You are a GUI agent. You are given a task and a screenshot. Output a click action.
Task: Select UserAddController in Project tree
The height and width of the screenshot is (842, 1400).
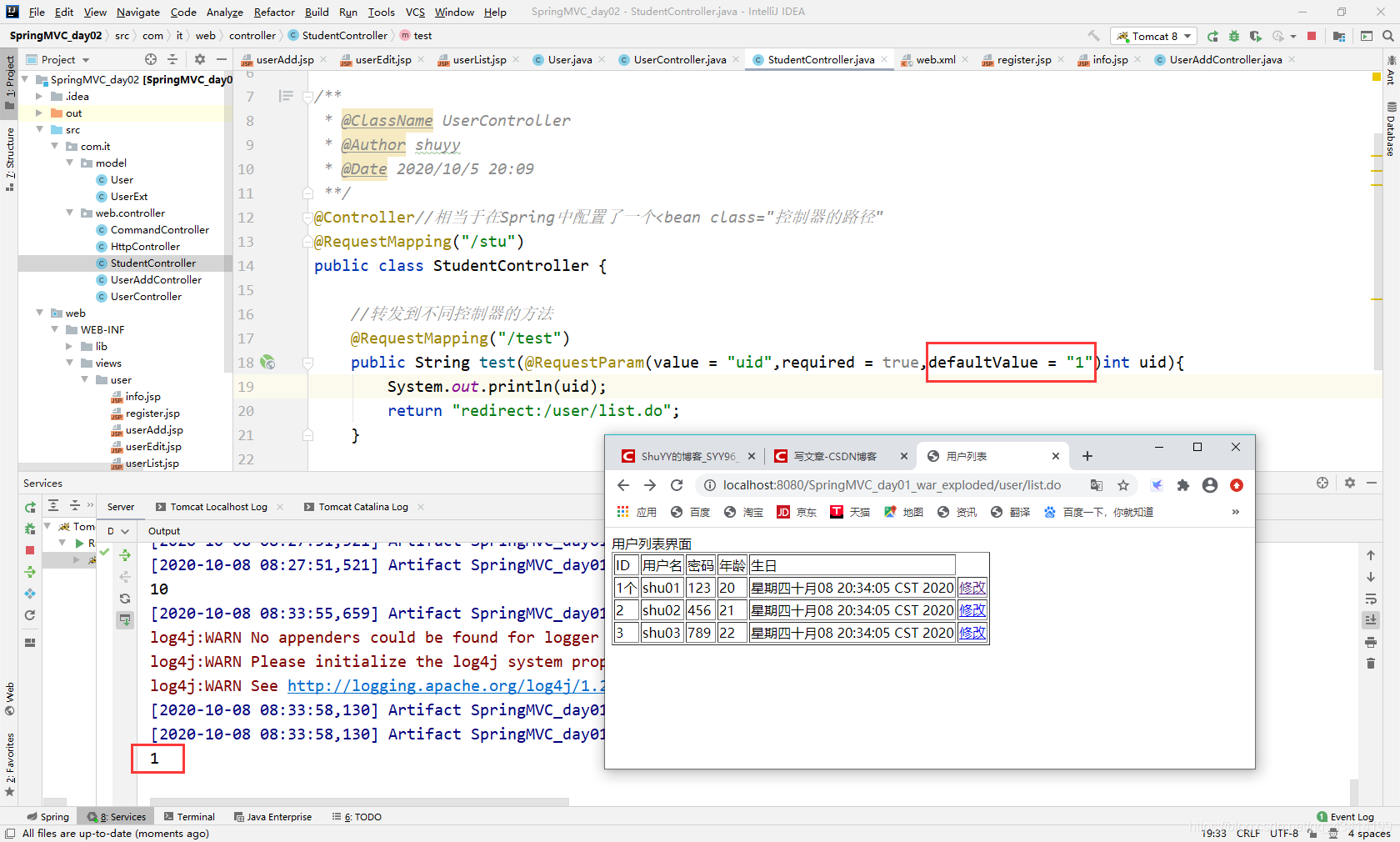(156, 279)
